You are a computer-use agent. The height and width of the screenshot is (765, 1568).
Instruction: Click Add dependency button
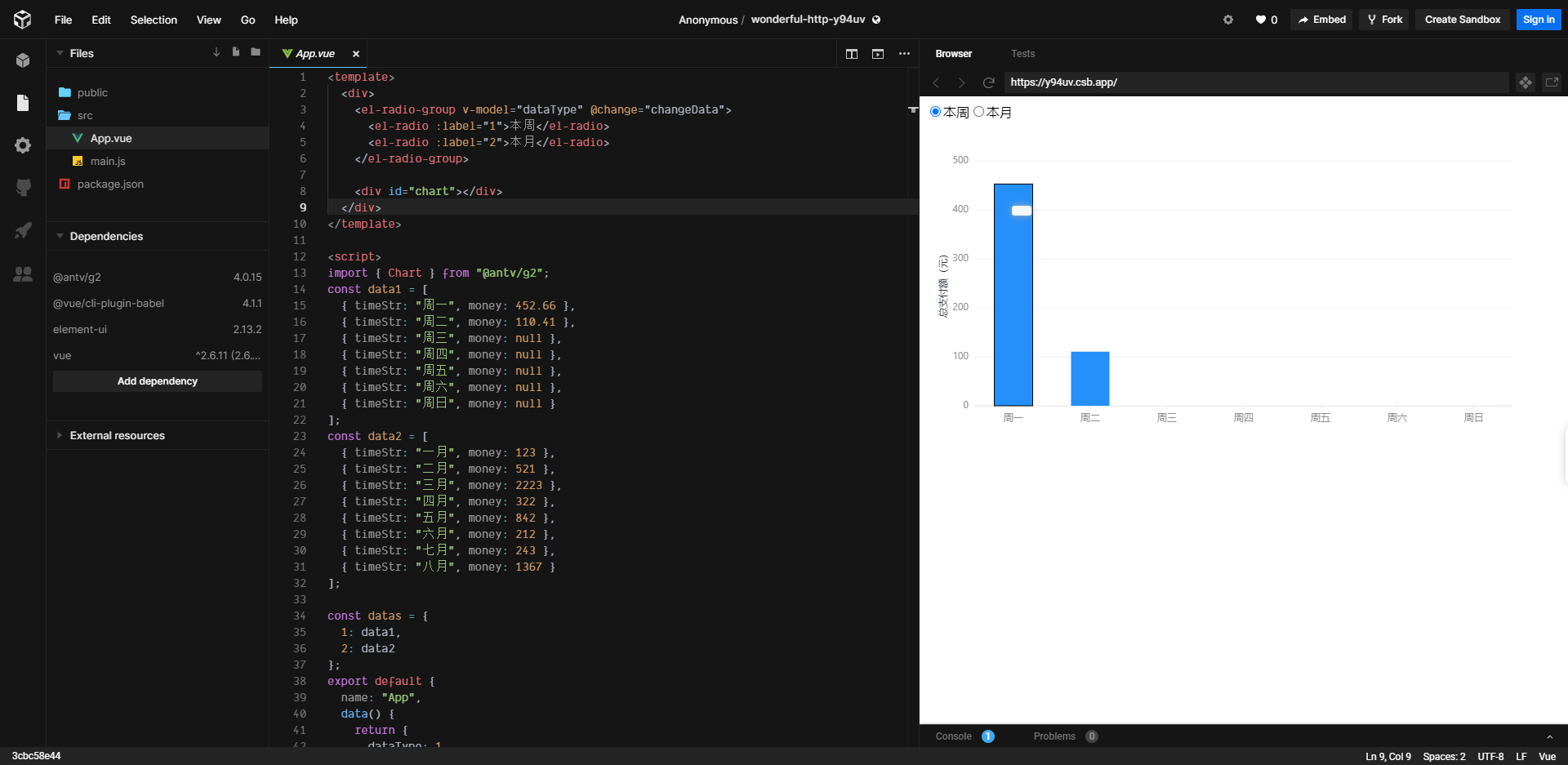[x=158, y=381]
